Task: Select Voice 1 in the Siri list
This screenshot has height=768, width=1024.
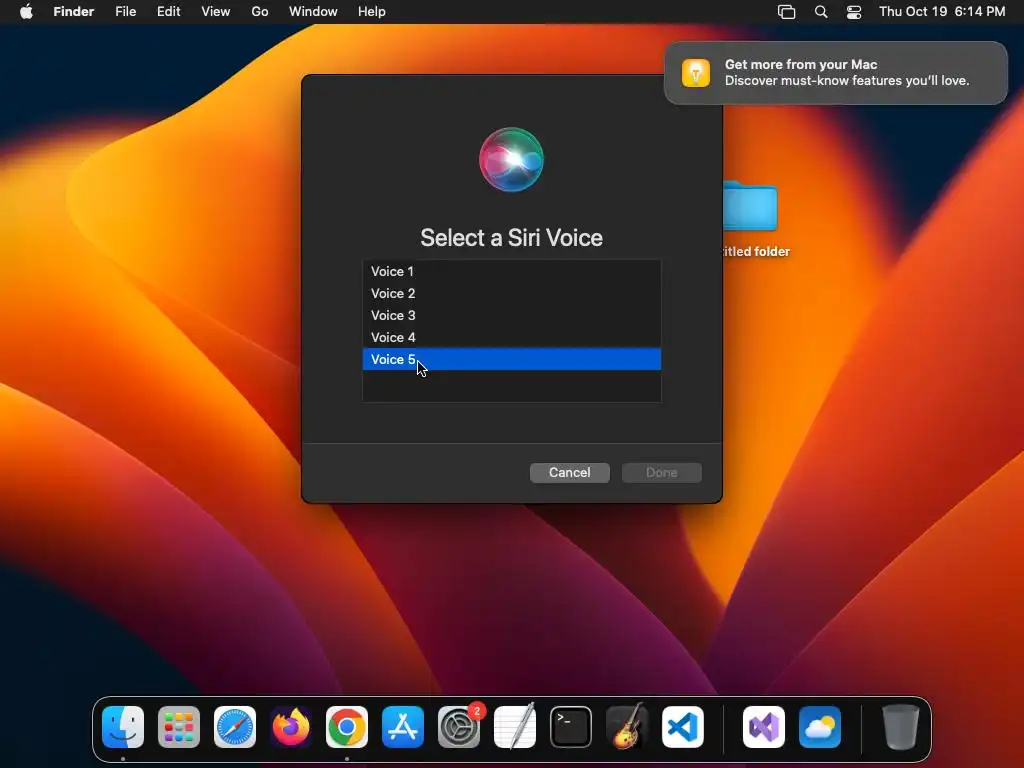Action: pyautogui.click(x=511, y=271)
